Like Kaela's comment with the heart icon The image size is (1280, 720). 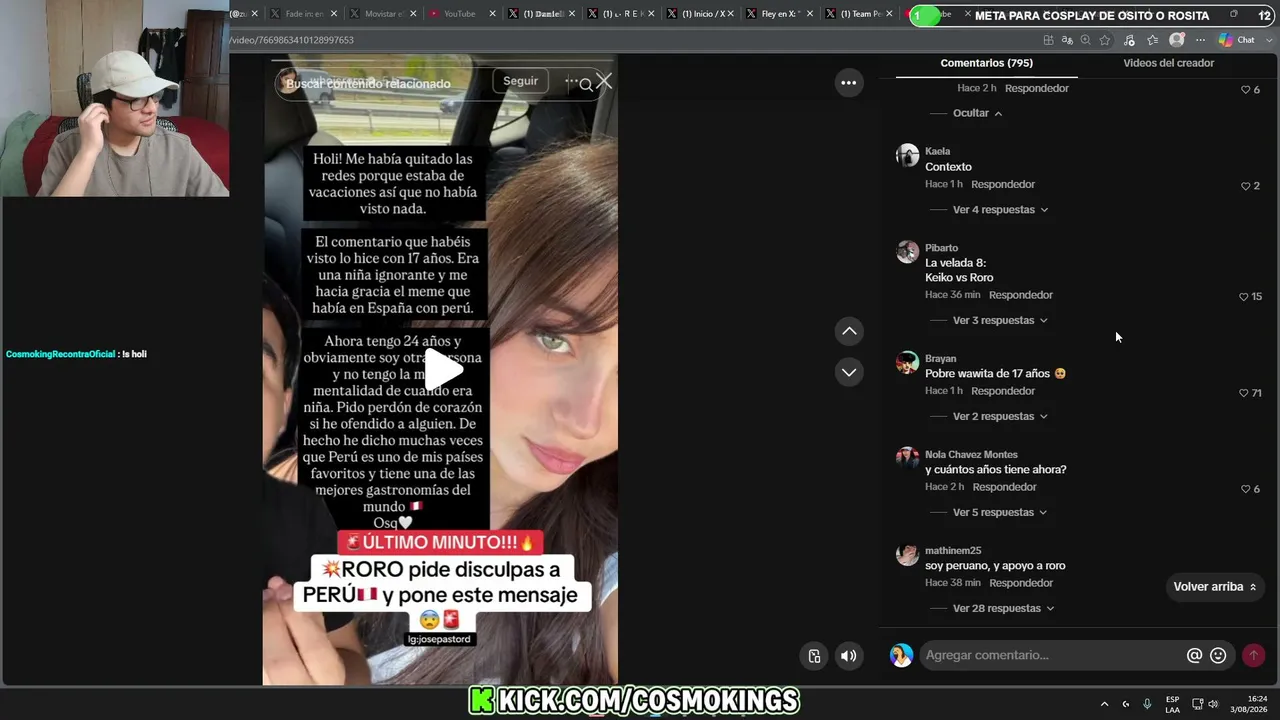1246,186
